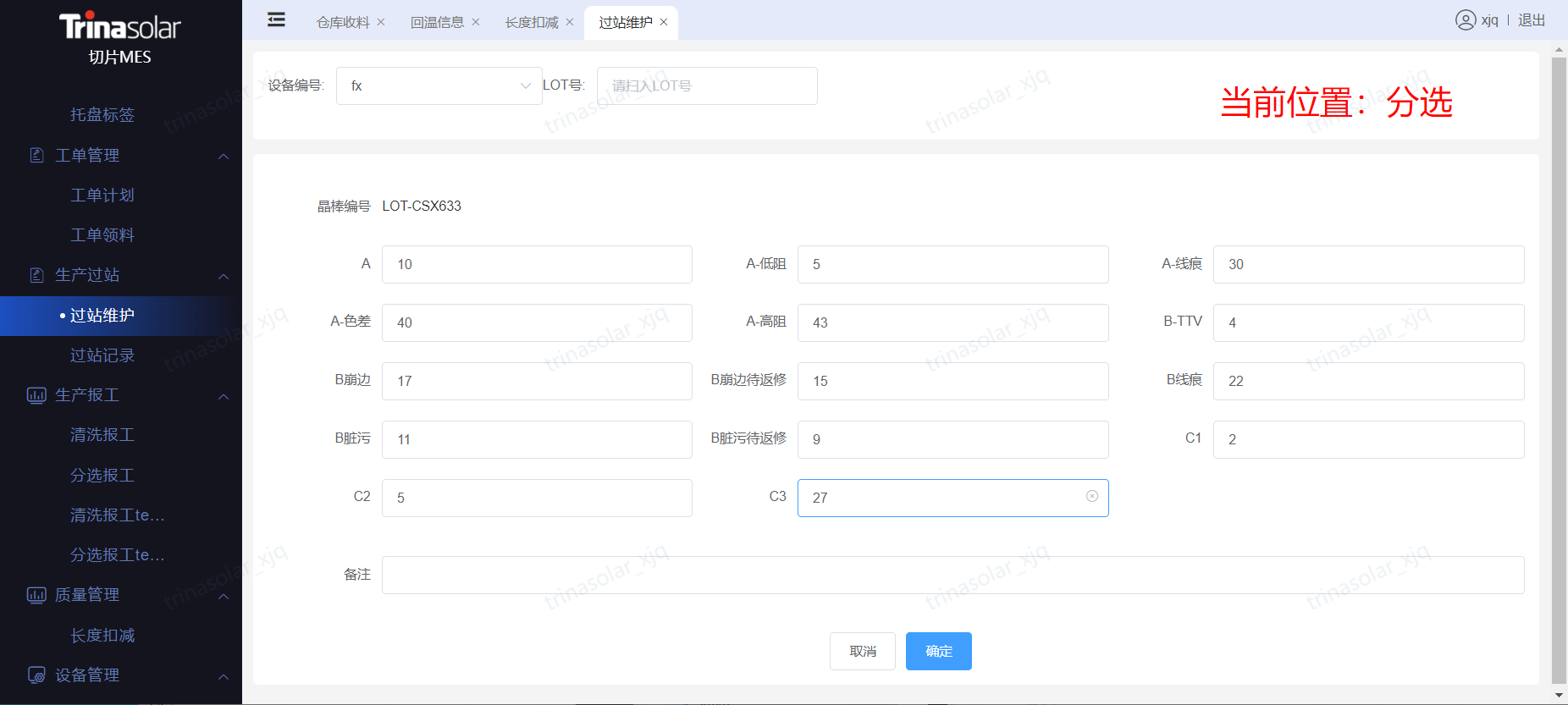Click the user avatar icon next to xjq

pos(1466,20)
